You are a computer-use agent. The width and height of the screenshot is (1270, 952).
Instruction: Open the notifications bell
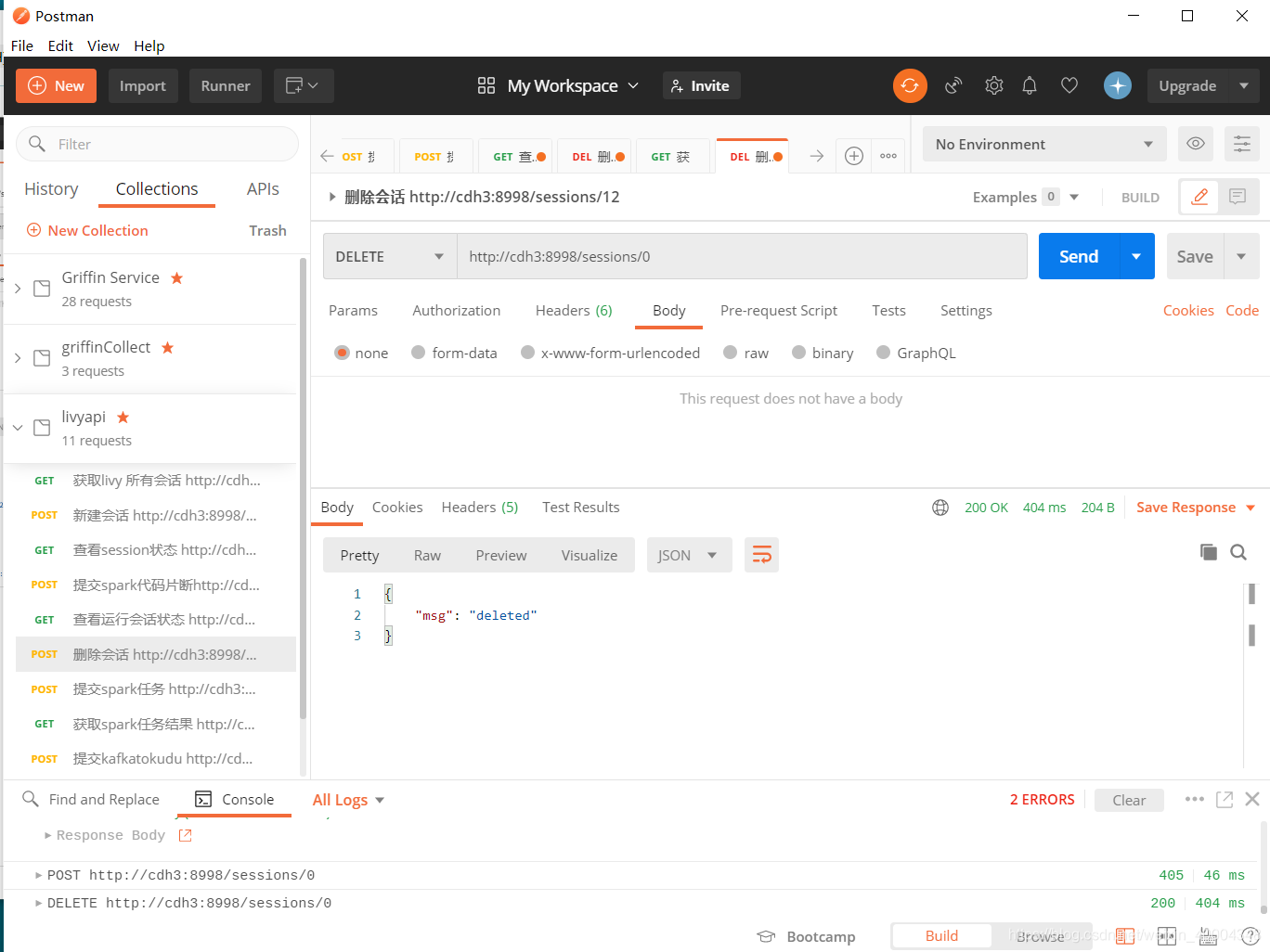pyautogui.click(x=1030, y=85)
